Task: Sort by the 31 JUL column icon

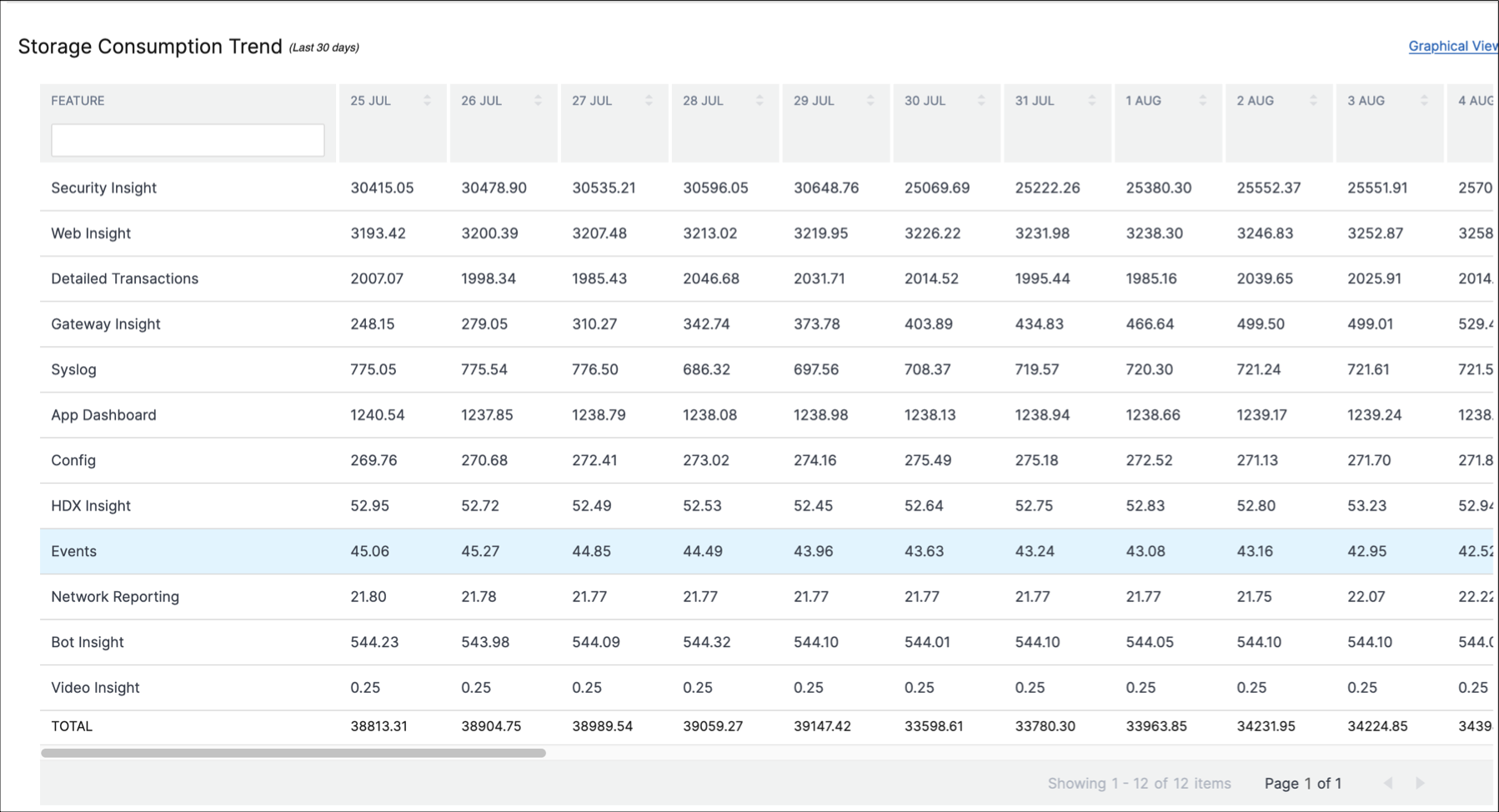Action: click(x=1092, y=101)
